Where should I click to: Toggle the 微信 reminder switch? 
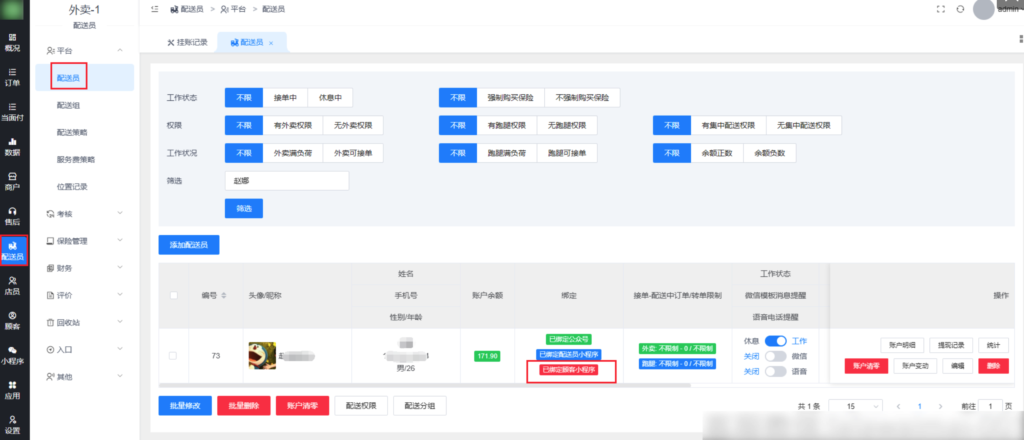pyautogui.click(x=776, y=356)
